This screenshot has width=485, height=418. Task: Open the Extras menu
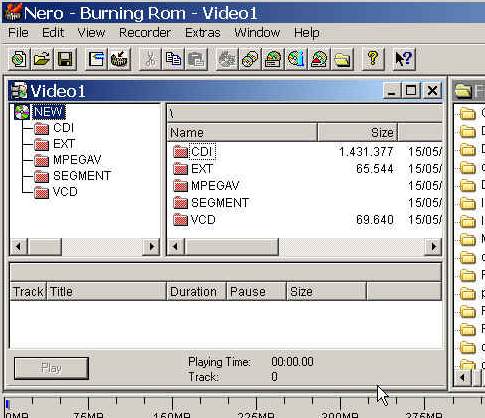tap(203, 33)
